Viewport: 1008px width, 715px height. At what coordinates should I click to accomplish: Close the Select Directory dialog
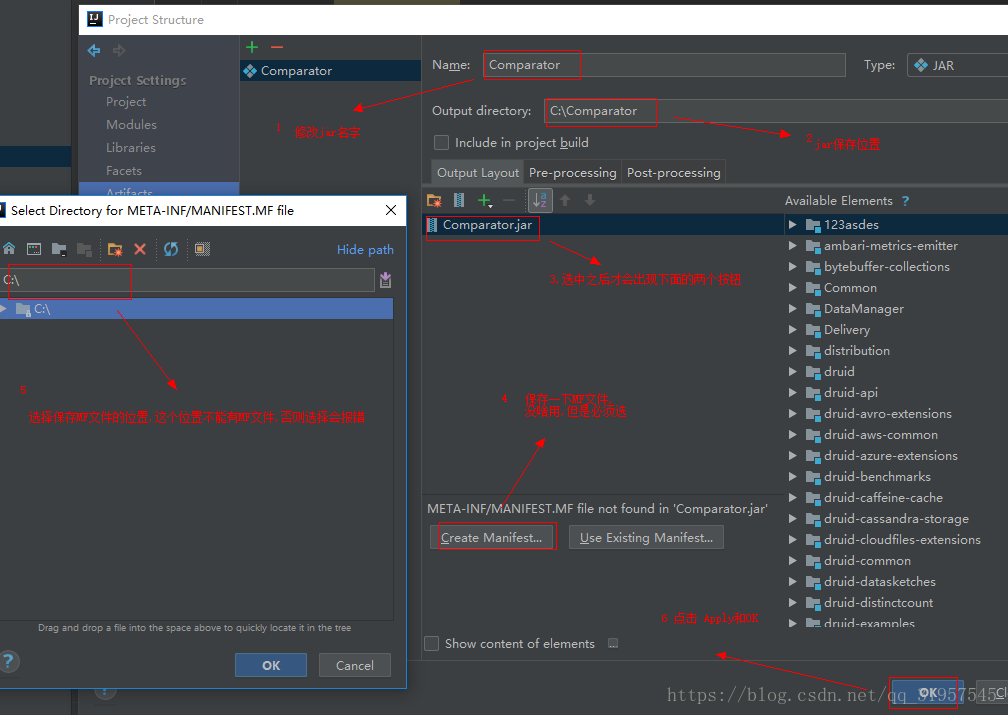pos(390,210)
